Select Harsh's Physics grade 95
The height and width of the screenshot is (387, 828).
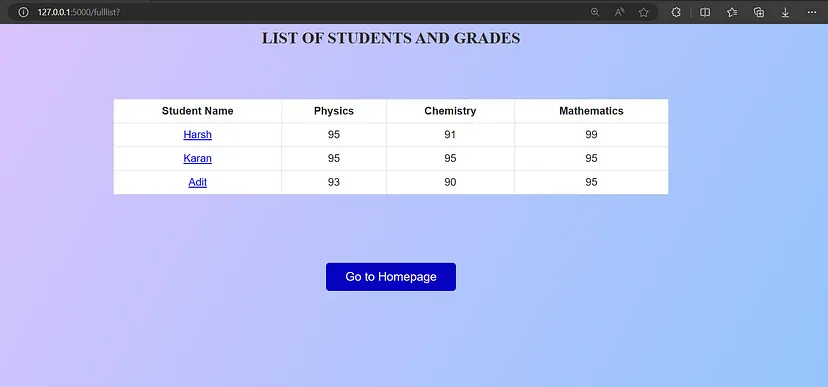coord(334,135)
